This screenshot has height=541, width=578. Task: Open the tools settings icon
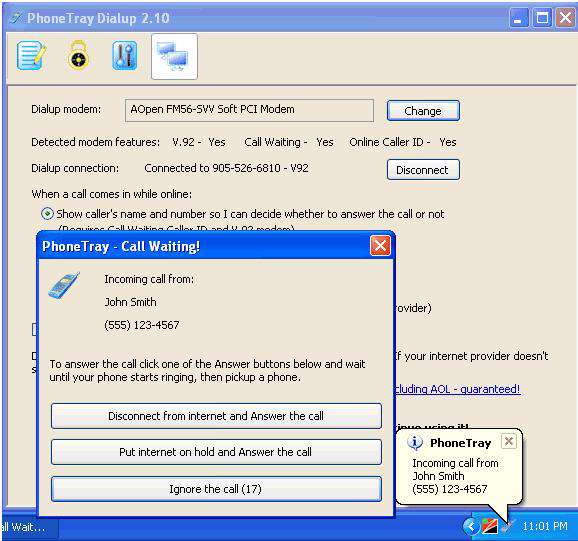tap(125, 56)
